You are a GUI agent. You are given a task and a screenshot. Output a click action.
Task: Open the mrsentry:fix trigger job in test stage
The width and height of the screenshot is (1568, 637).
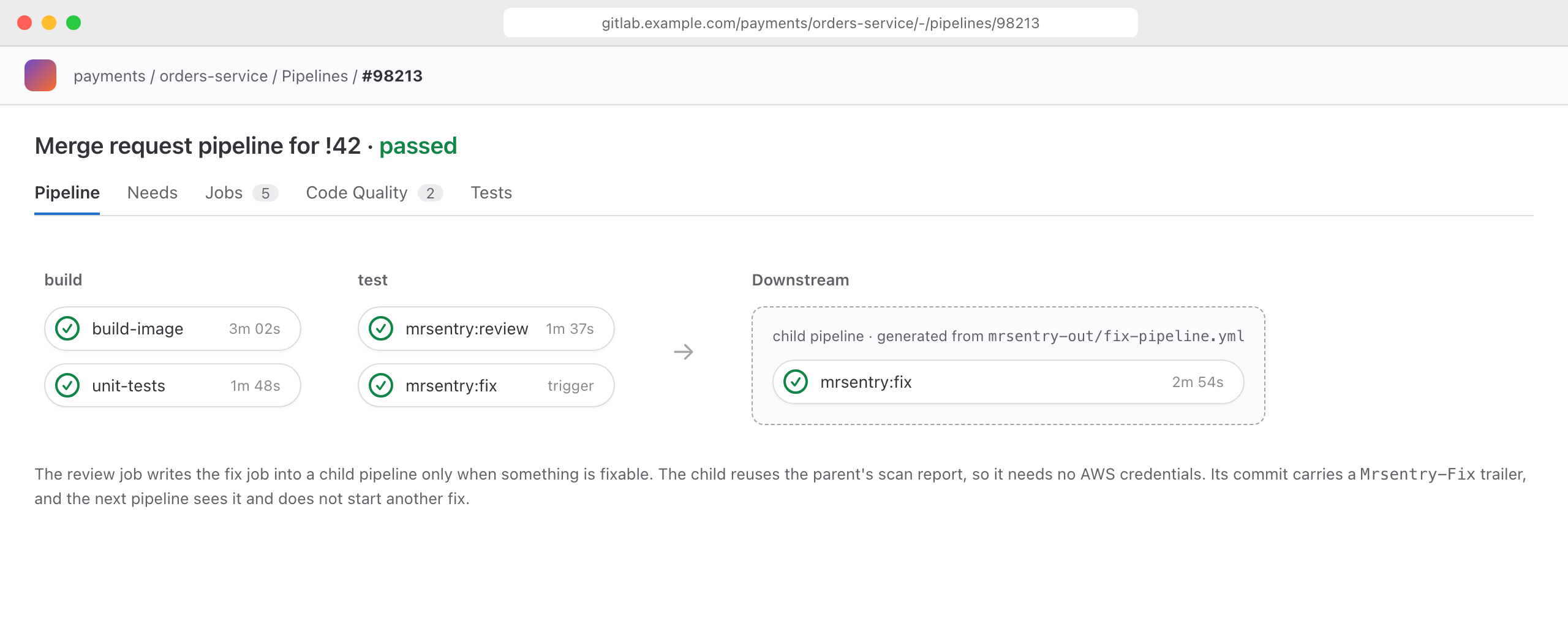point(486,385)
